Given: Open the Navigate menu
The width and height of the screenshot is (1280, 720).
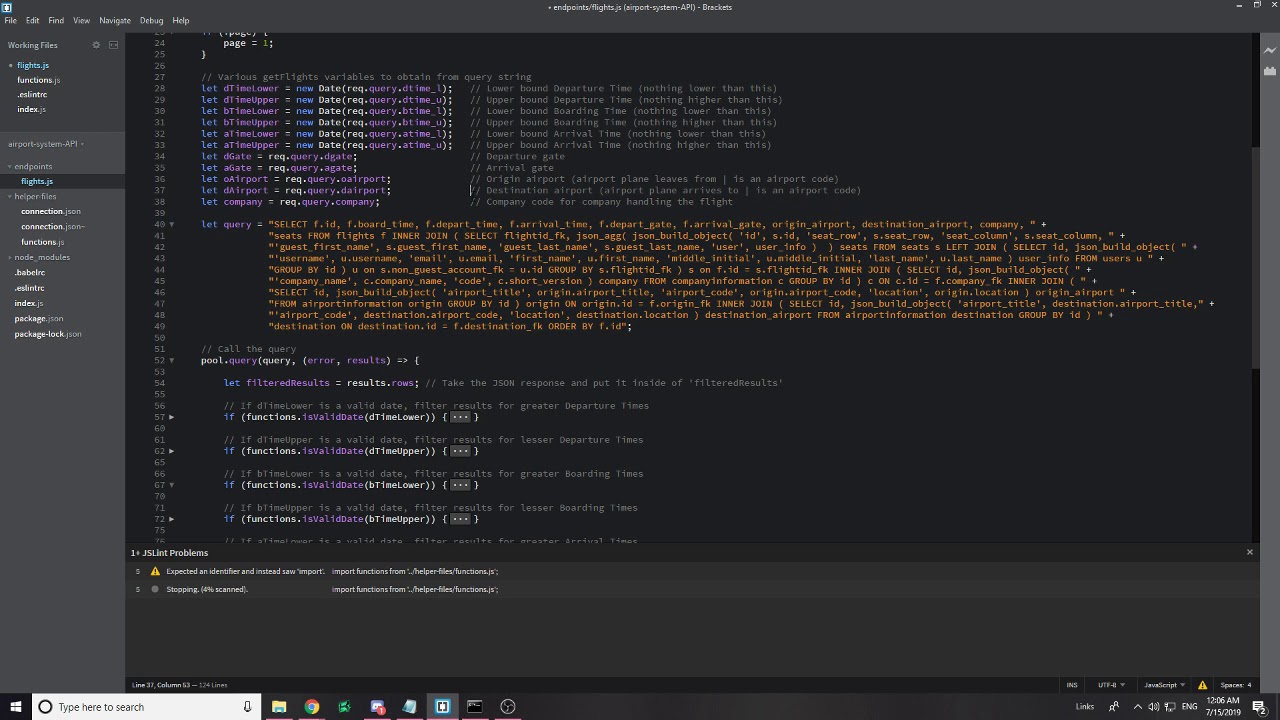Looking at the screenshot, I should 115,20.
